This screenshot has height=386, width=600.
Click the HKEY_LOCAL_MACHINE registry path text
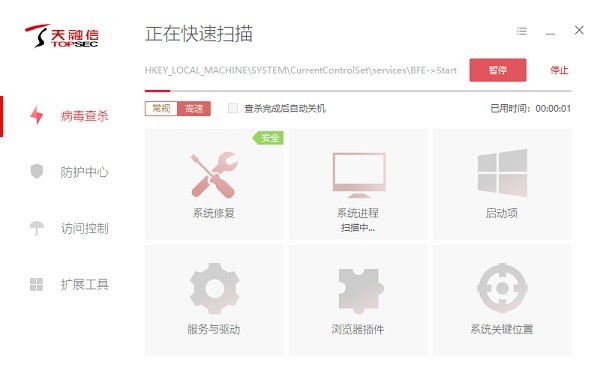(301, 70)
